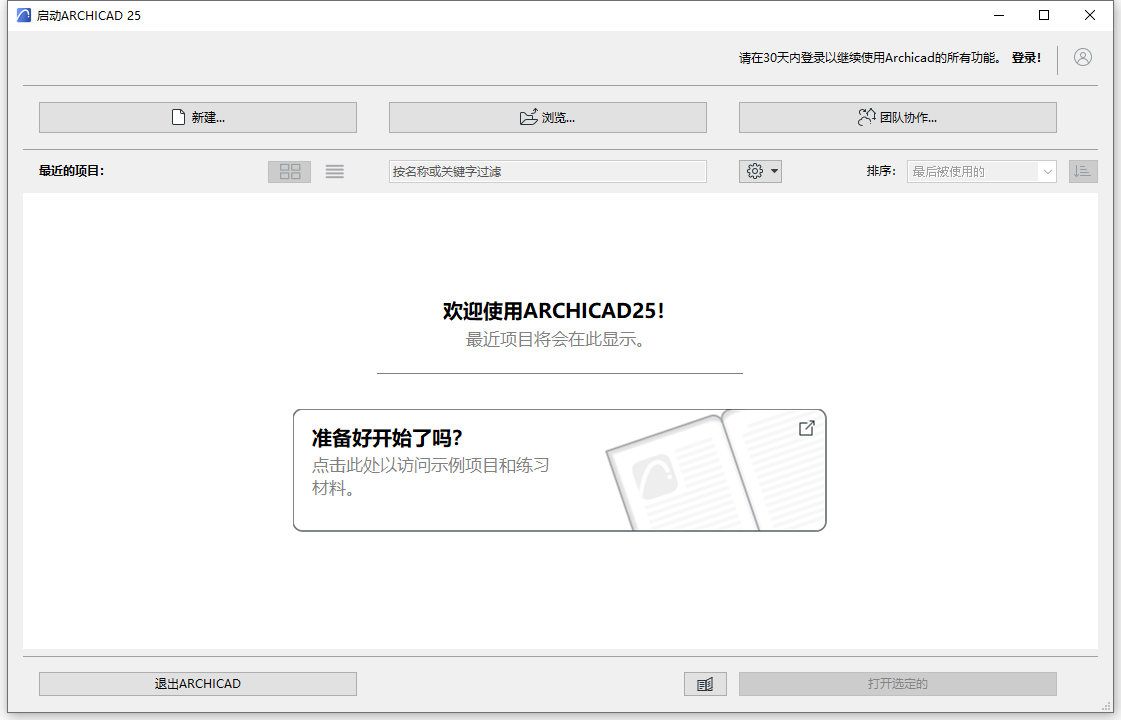Click the 最近项目将会在此显示。 text
1121x720 pixels.
click(x=556, y=340)
